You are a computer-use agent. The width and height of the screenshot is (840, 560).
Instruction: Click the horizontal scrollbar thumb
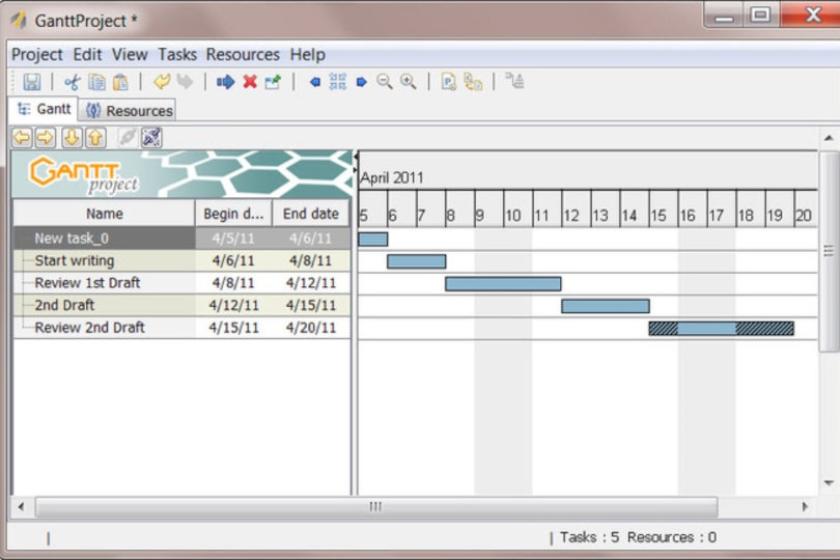coord(376,506)
